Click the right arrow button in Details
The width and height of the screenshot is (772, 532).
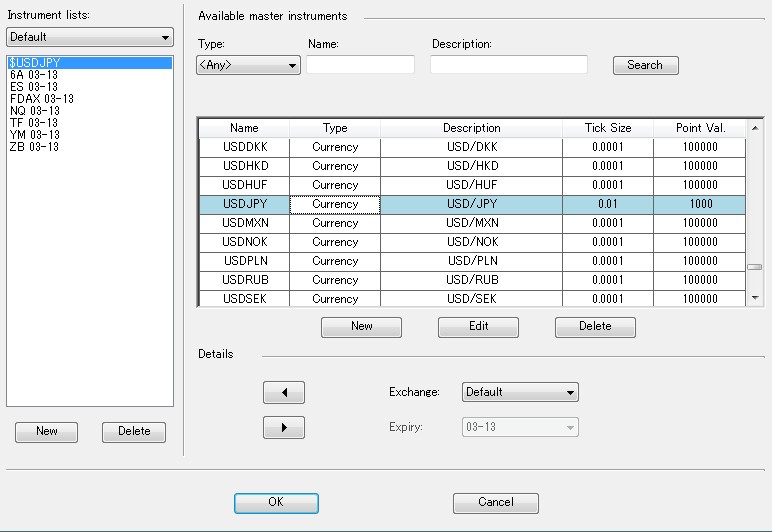(x=283, y=427)
